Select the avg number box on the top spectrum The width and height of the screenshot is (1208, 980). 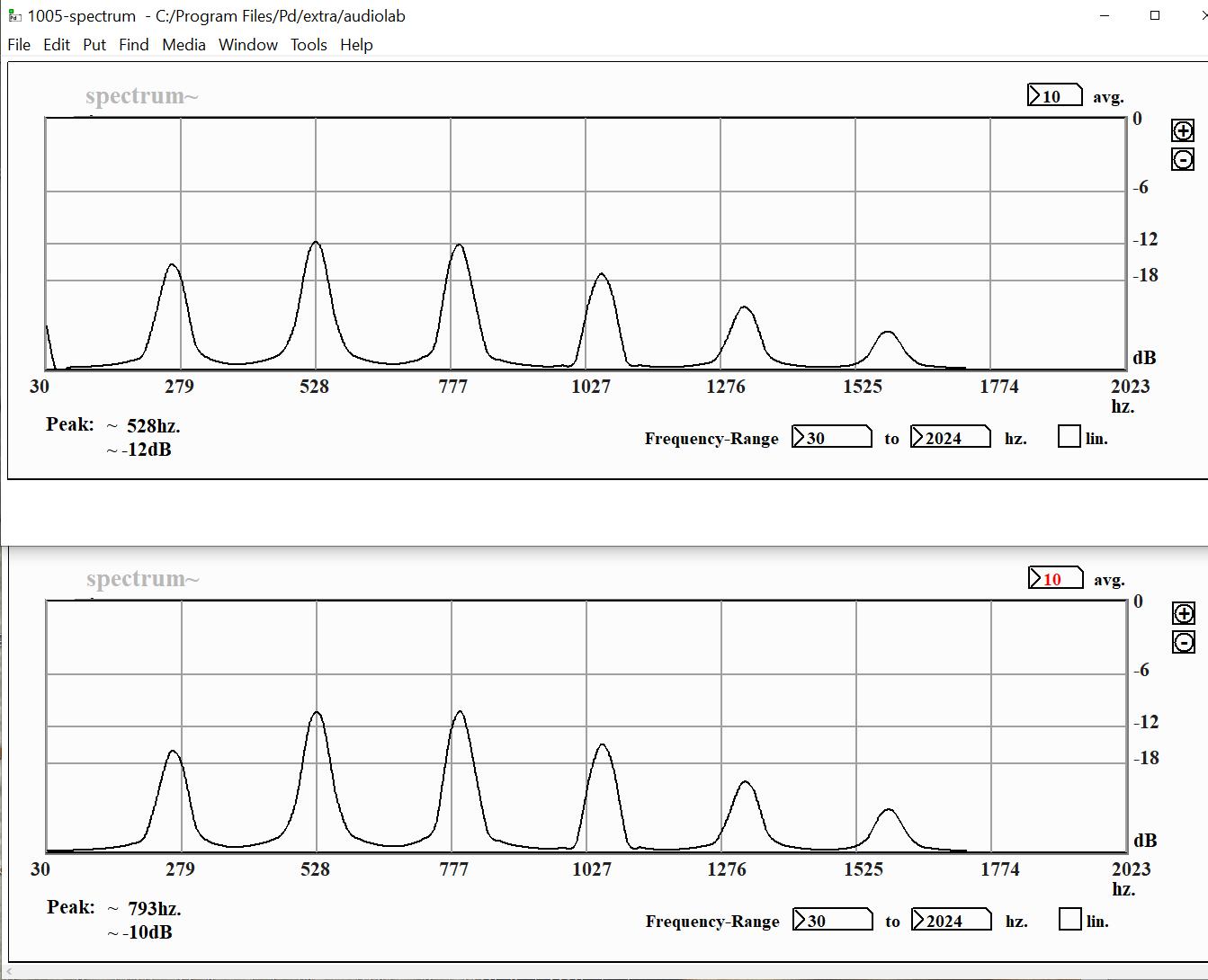coord(1054,94)
